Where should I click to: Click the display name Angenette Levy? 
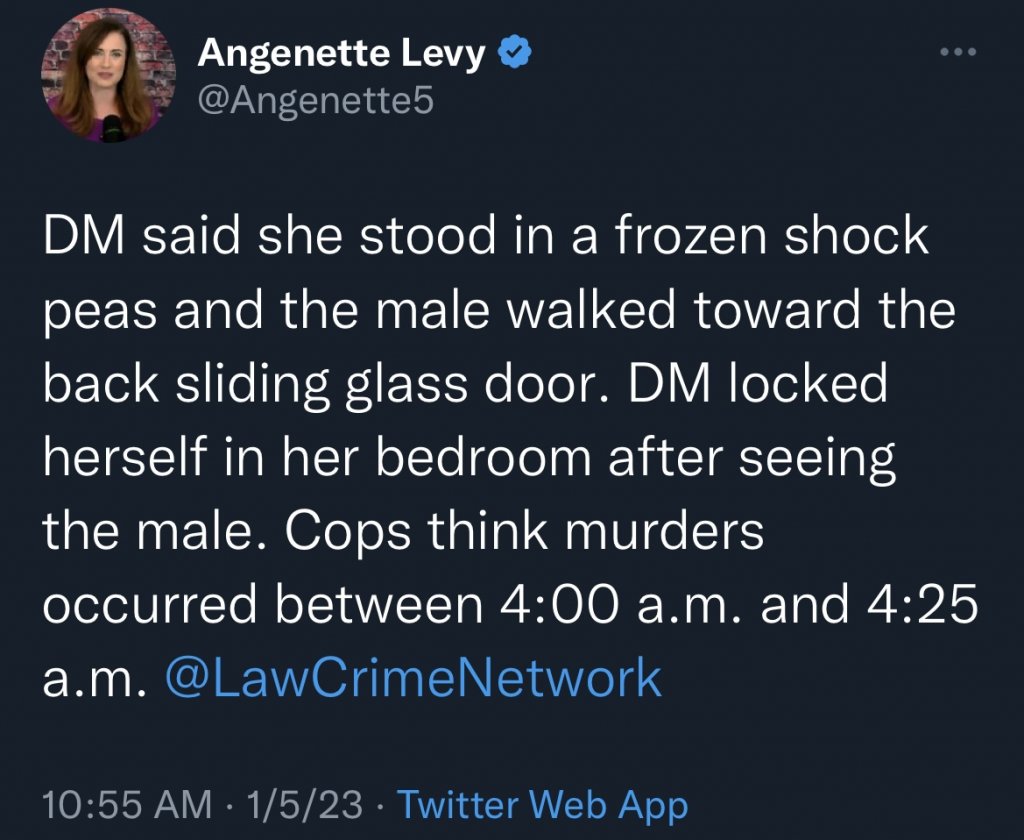point(342,53)
